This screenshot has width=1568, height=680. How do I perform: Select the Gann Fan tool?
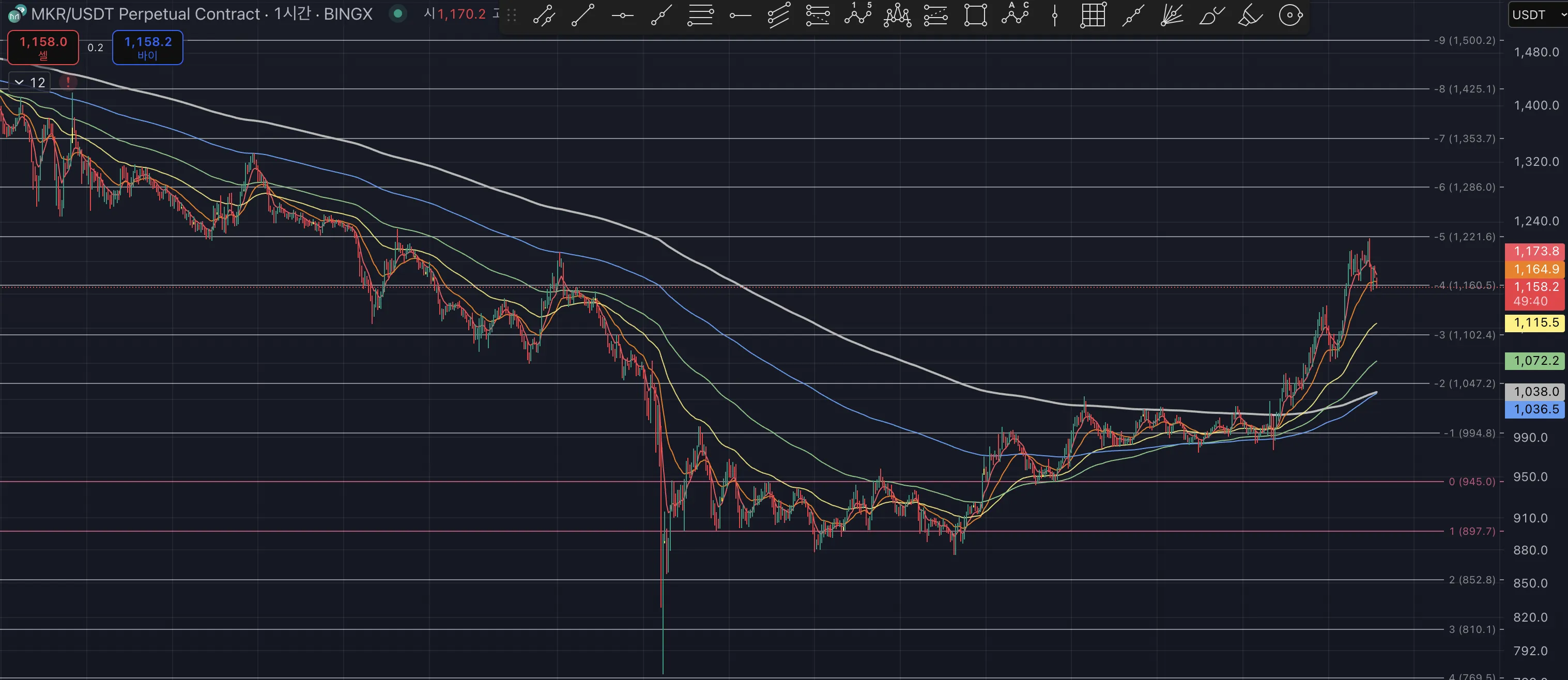click(1172, 15)
